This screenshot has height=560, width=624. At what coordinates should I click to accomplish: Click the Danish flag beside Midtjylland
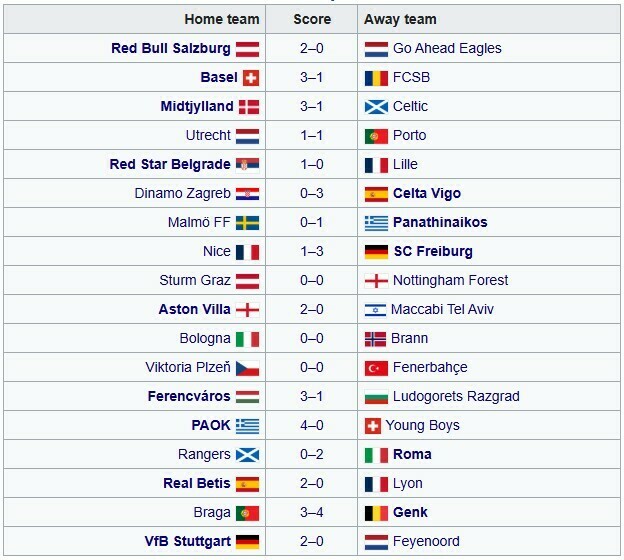pos(247,106)
